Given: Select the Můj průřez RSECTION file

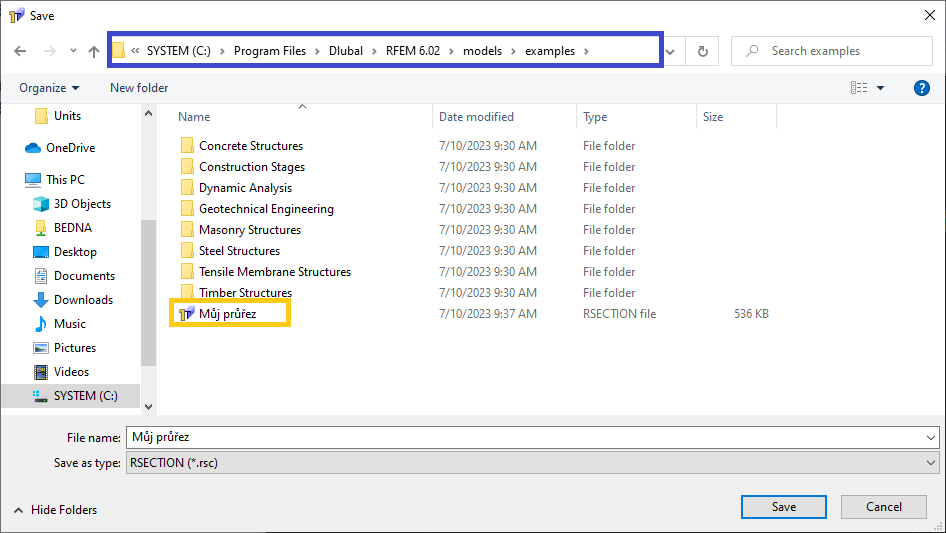Looking at the screenshot, I should tap(227, 314).
